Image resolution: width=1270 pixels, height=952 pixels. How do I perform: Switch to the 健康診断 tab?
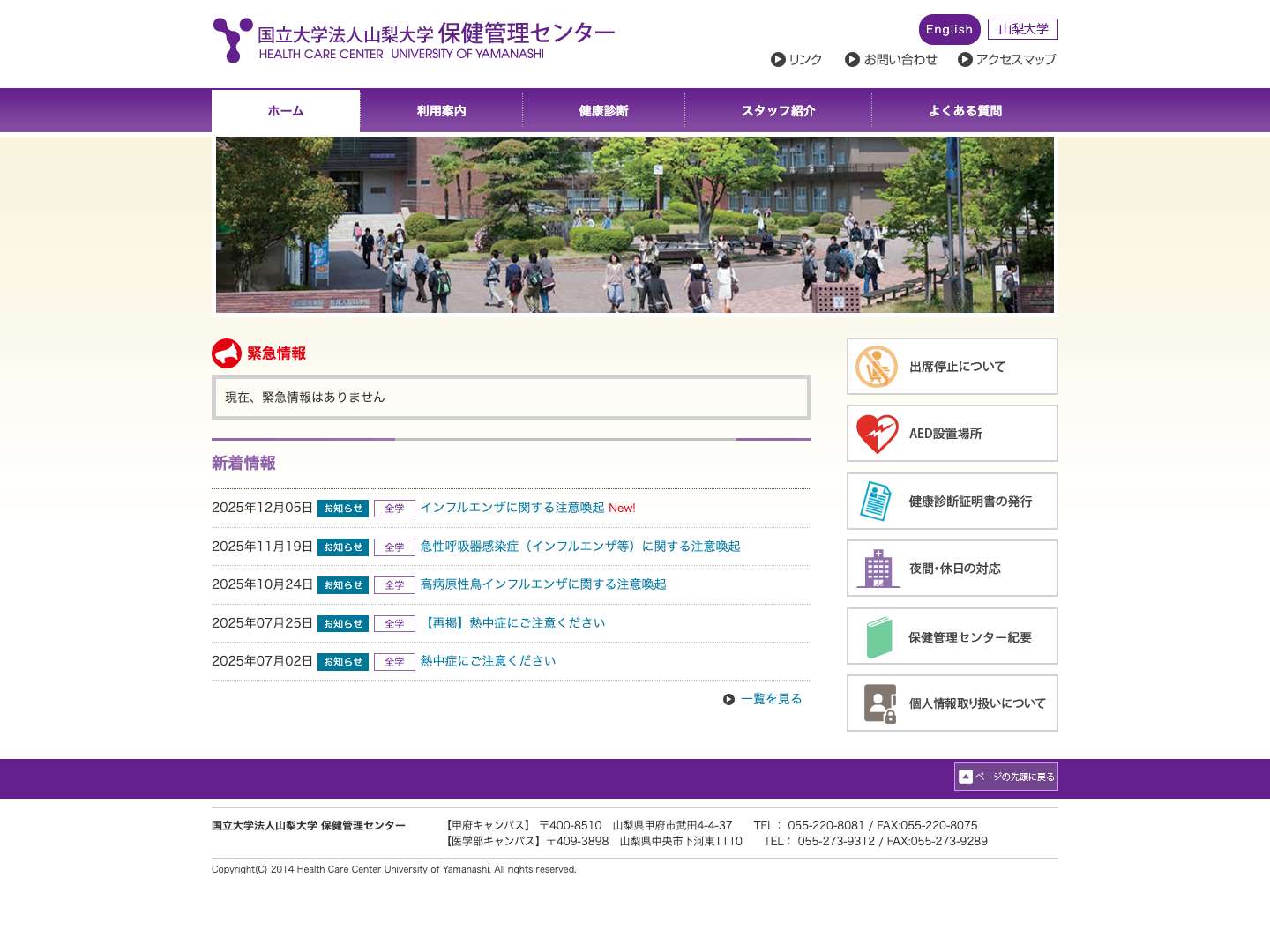(603, 110)
